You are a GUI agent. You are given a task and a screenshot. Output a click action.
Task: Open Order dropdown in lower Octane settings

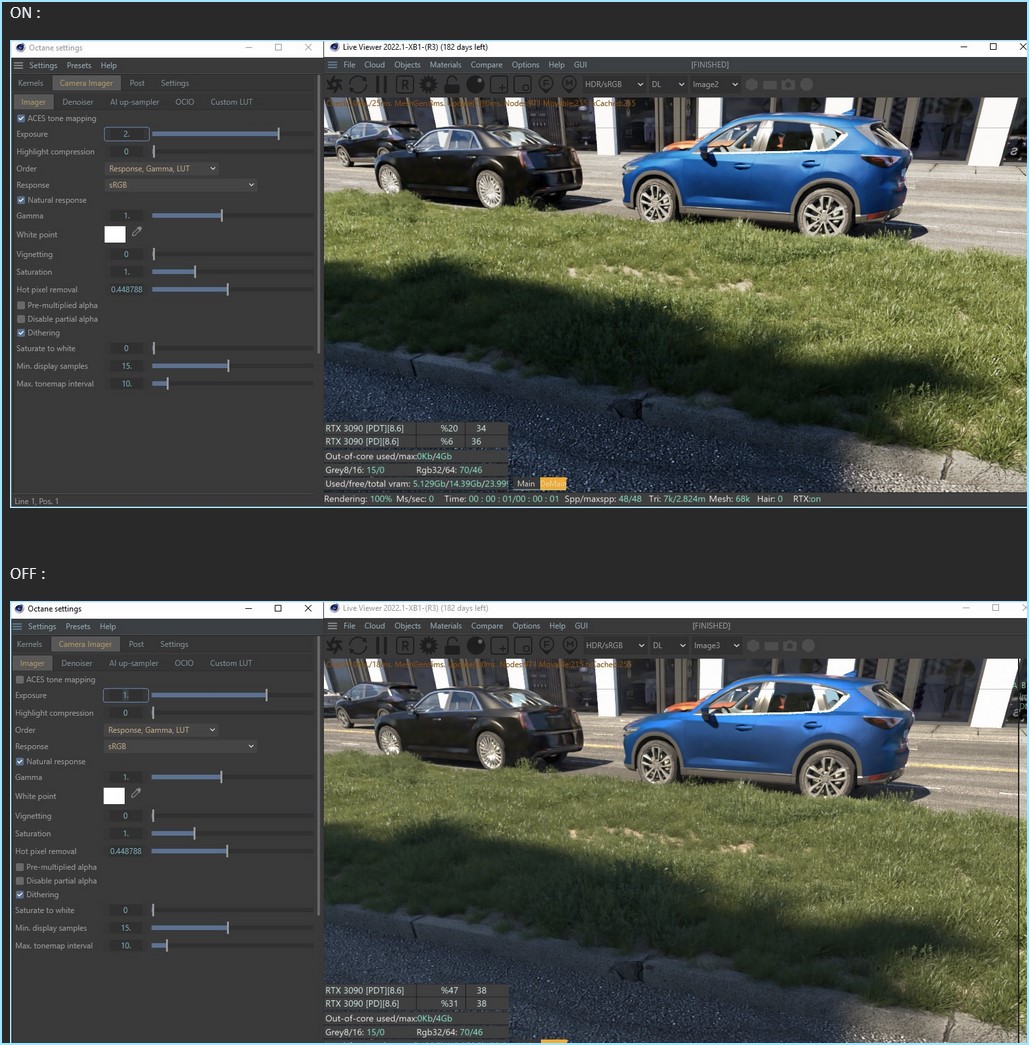tap(161, 730)
